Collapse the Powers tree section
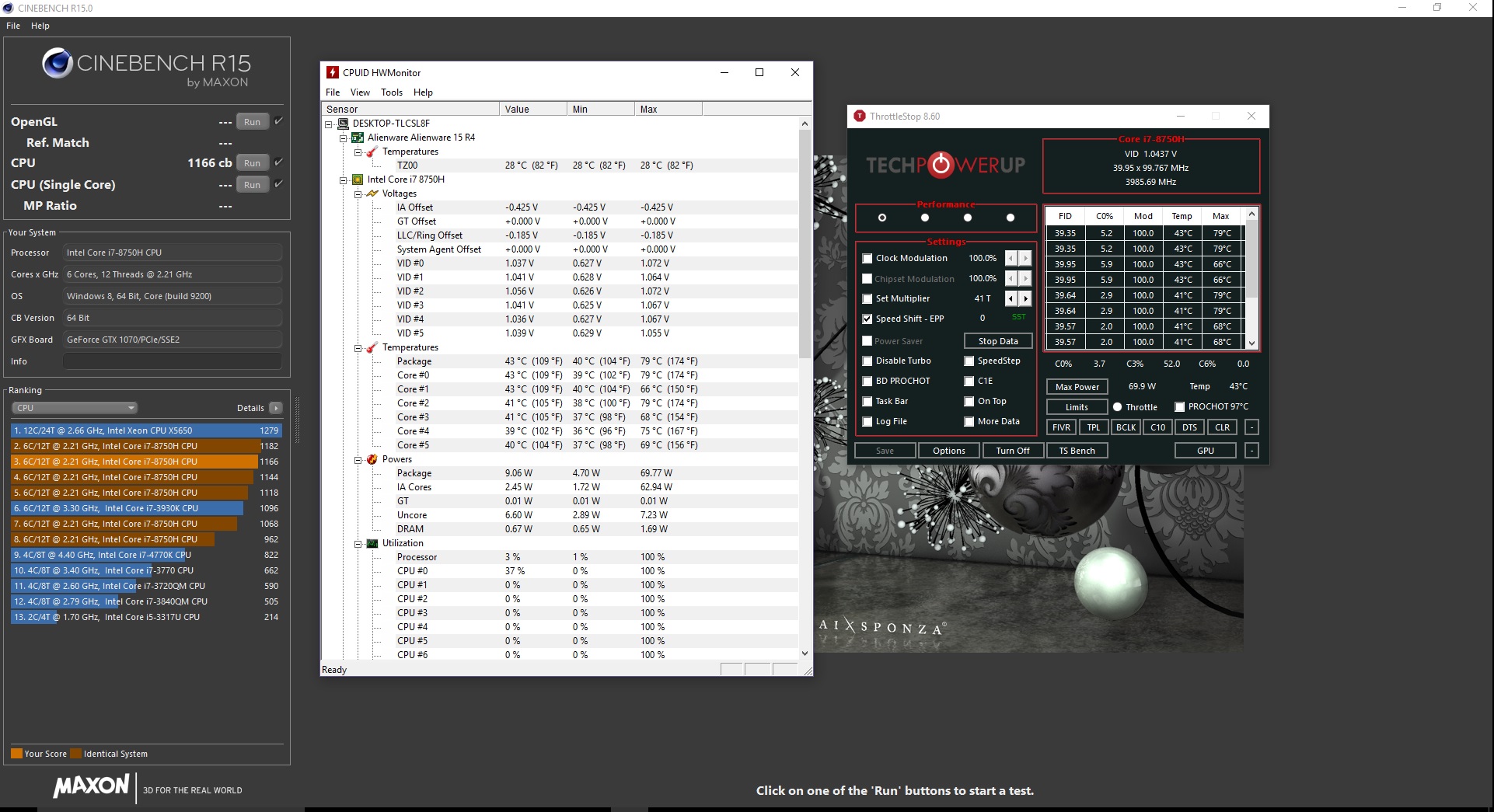 pyautogui.click(x=358, y=459)
